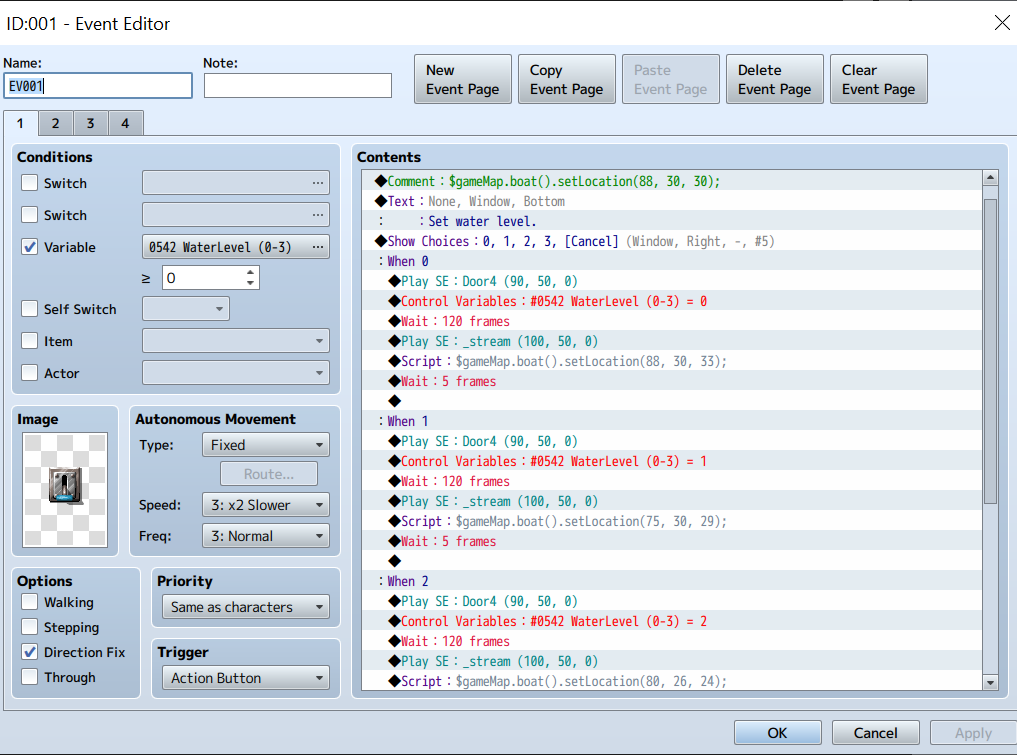Enable the first Switch condition checkbox
This screenshot has height=755, width=1017.
[x=30, y=183]
